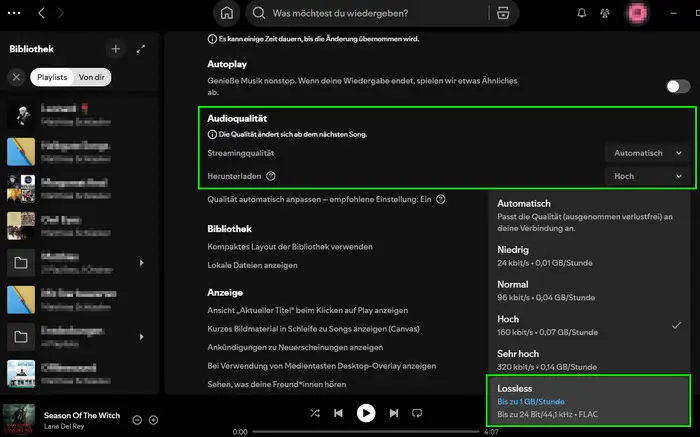Screen dimensions: 700x437
Task: Click Ankündigungen zu Neuerscheinungen anzeigen
Action: [x=295, y=347]
